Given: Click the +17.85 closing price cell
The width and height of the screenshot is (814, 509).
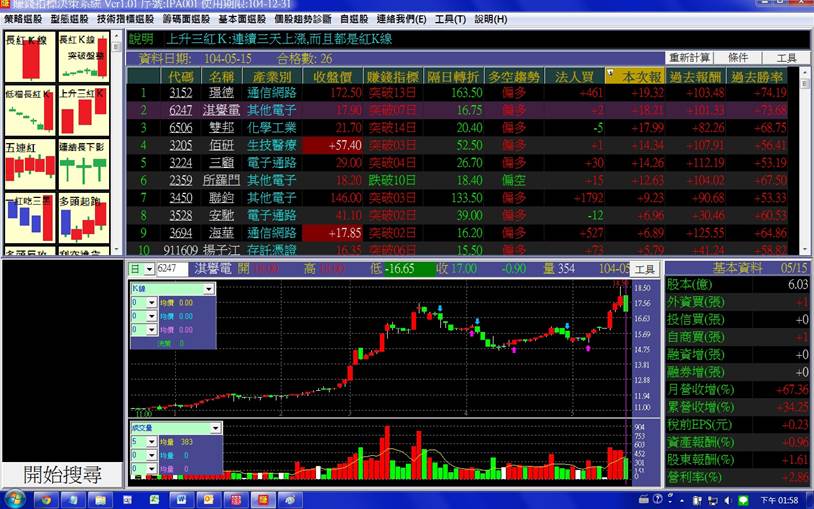Looking at the screenshot, I should 332,233.
